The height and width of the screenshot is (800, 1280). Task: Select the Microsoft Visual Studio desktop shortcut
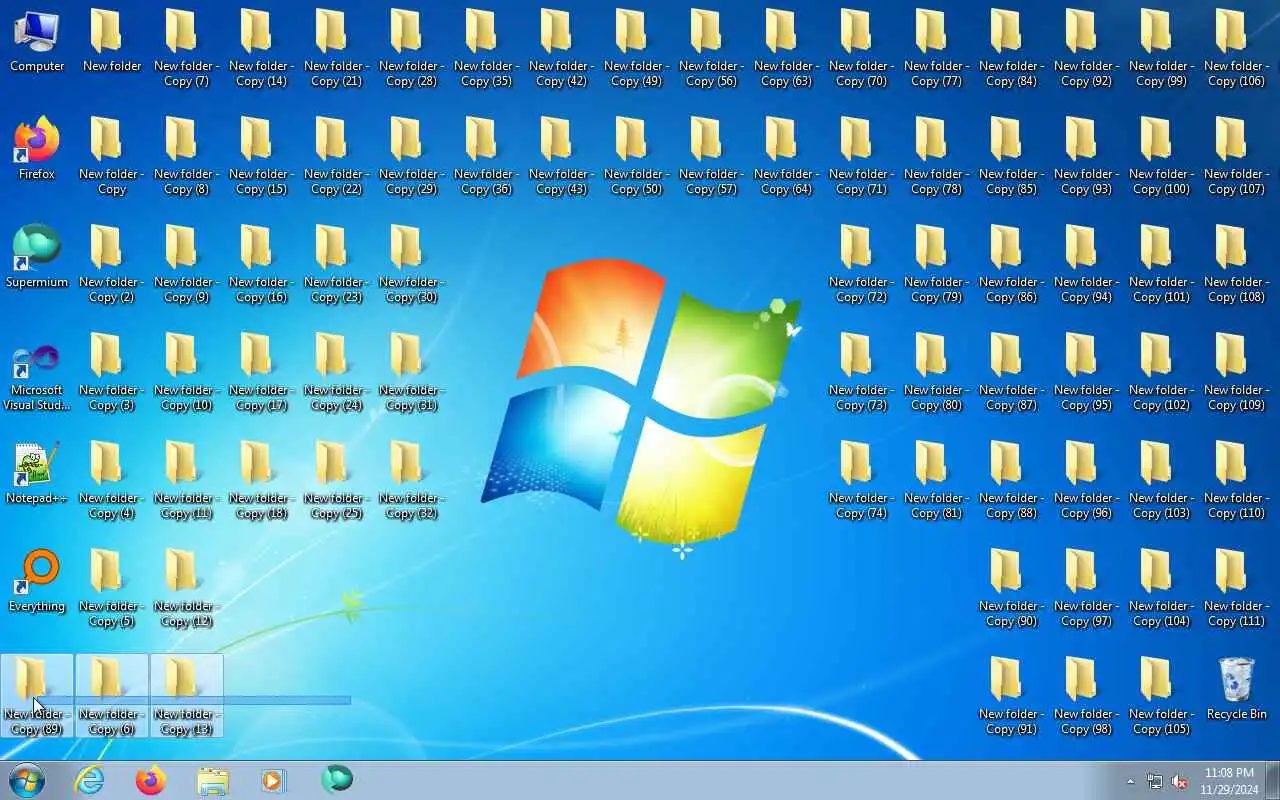point(37,372)
